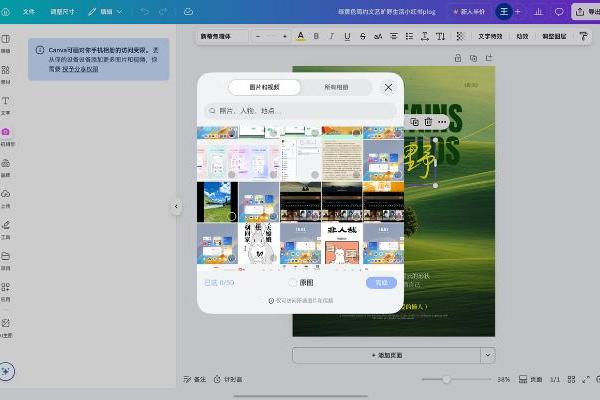Close the photo picker dialog
The width and height of the screenshot is (600, 400).
tap(388, 88)
